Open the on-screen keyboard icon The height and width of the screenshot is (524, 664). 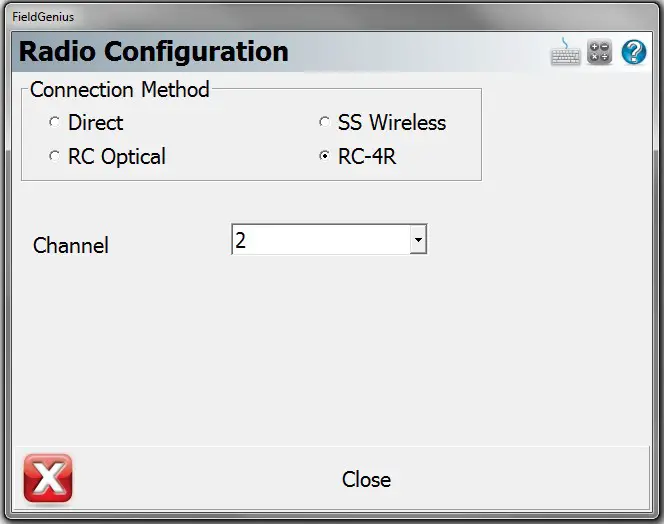pyautogui.click(x=566, y=52)
